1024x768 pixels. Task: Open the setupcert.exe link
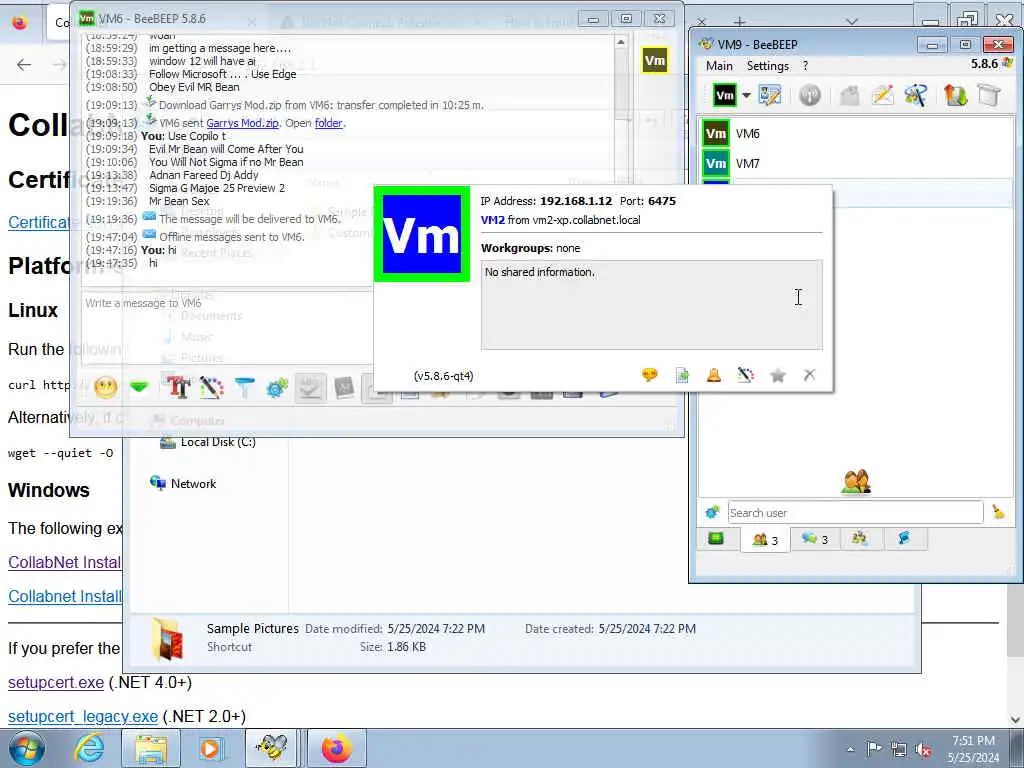tap(56, 682)
